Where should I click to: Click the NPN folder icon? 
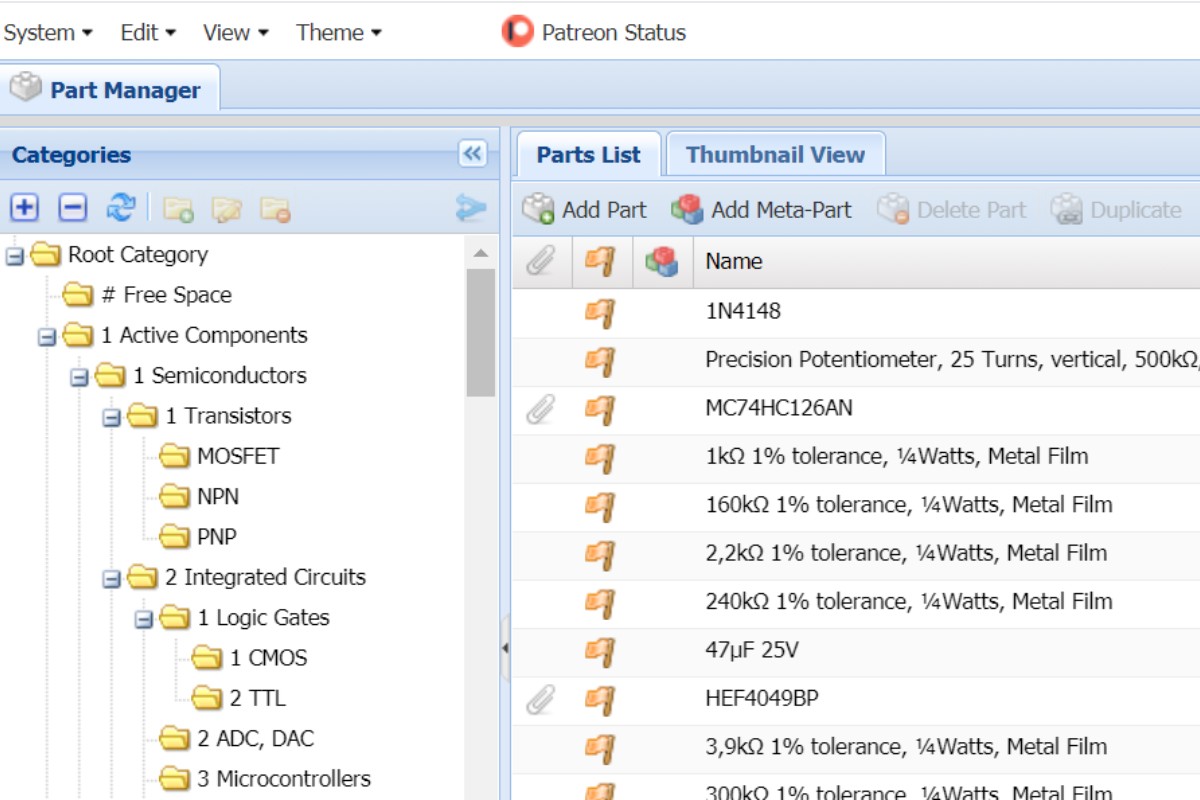(175, 496)
